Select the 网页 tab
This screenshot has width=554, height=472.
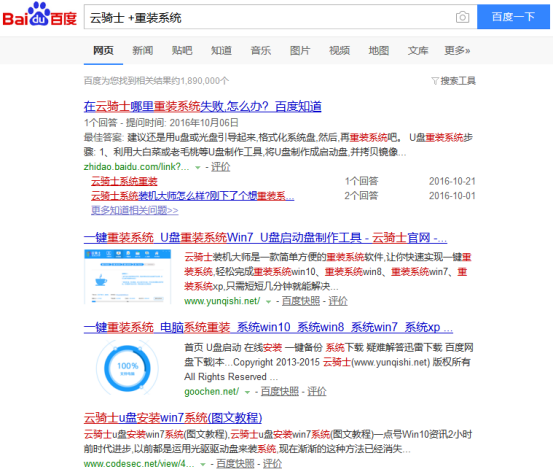click(103, 51)
